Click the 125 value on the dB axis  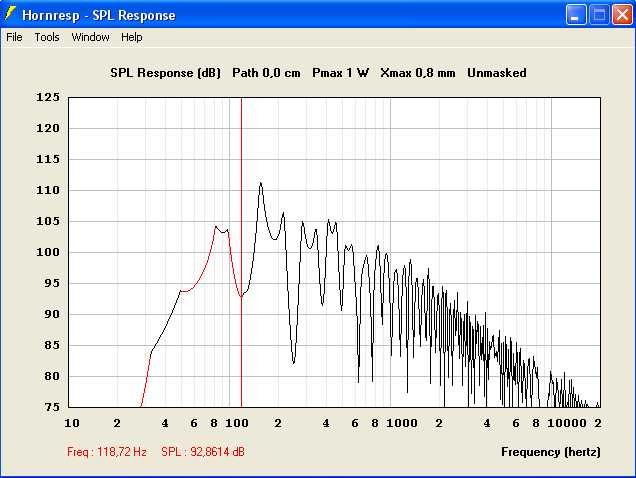48,98
